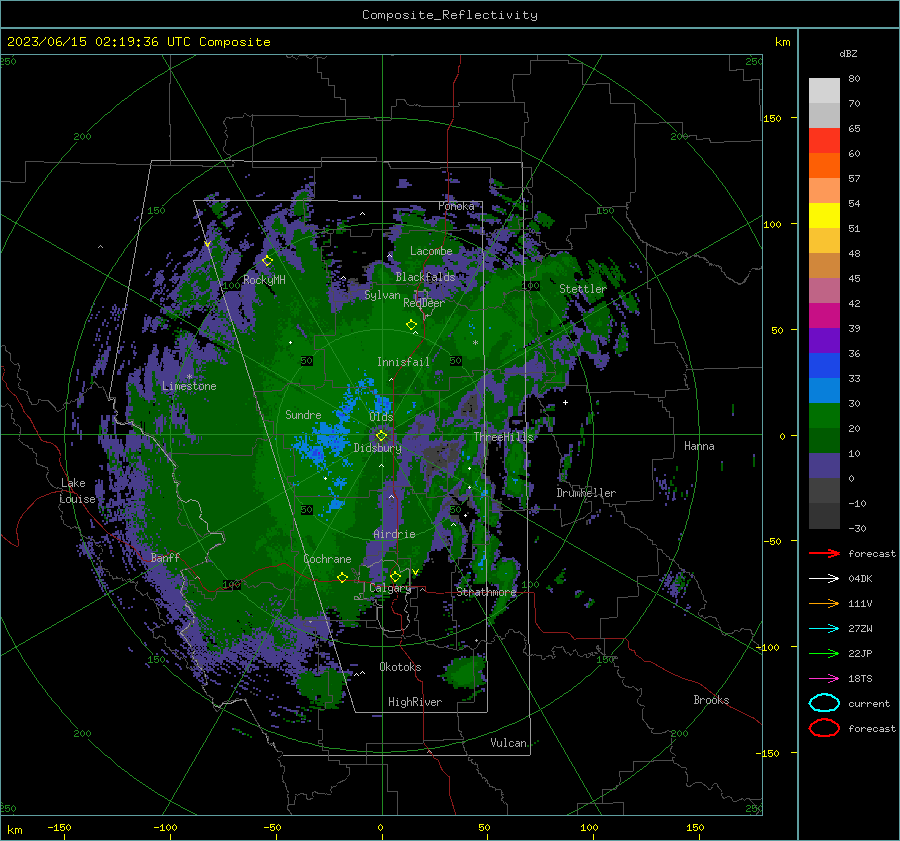This screenshot has width=900, height=841.
Task: Click the Olds town label
Action: (x=381, y=417)
